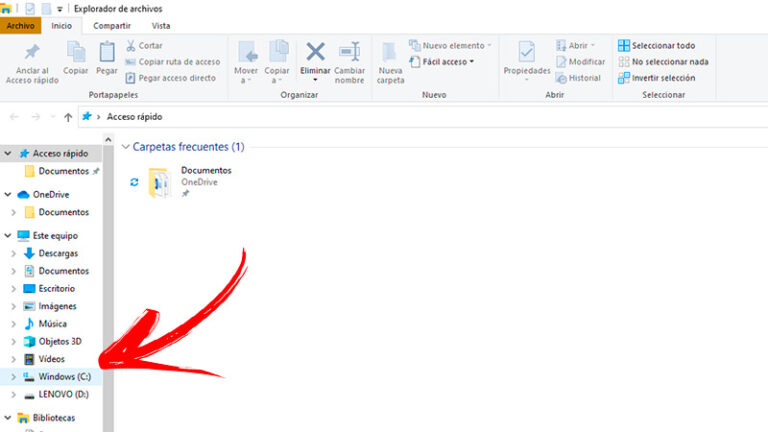Open the Fácil acceso dropdown
768x432 pixels.
pyautogui.click(x=441, y=62)
